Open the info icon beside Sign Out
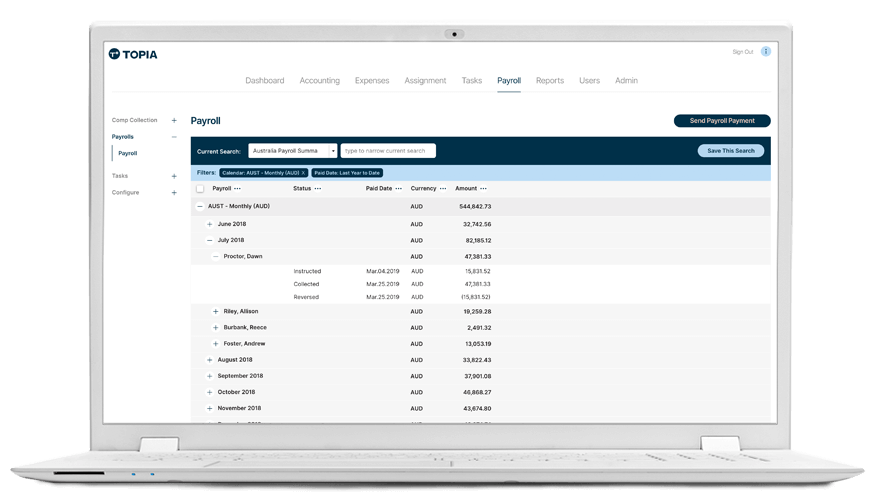This screenshot has width=870, height=500. pyautogui.click(x=766, y=52)
